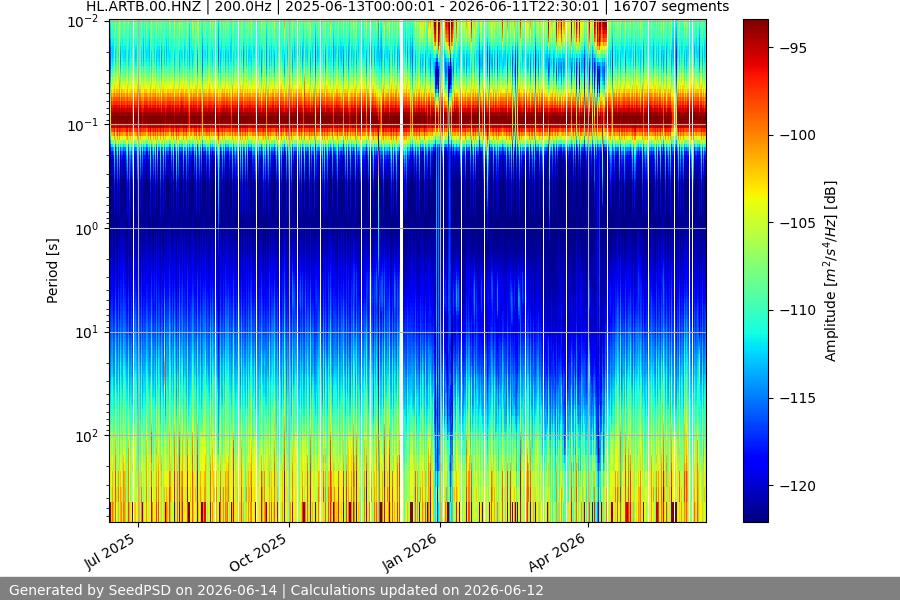Click the 10⁻² y-axis tick label
The width and height of the screenshot is (900, 600).
click(x=83, y=22)
